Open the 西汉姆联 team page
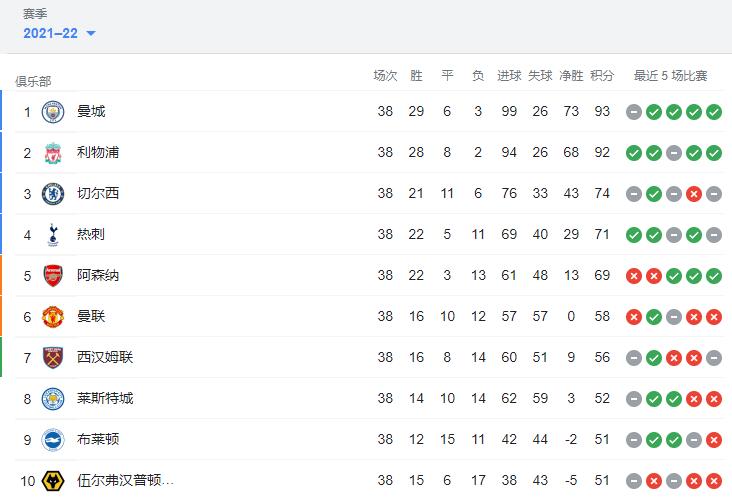732x497 pixels. click(105, 357)
